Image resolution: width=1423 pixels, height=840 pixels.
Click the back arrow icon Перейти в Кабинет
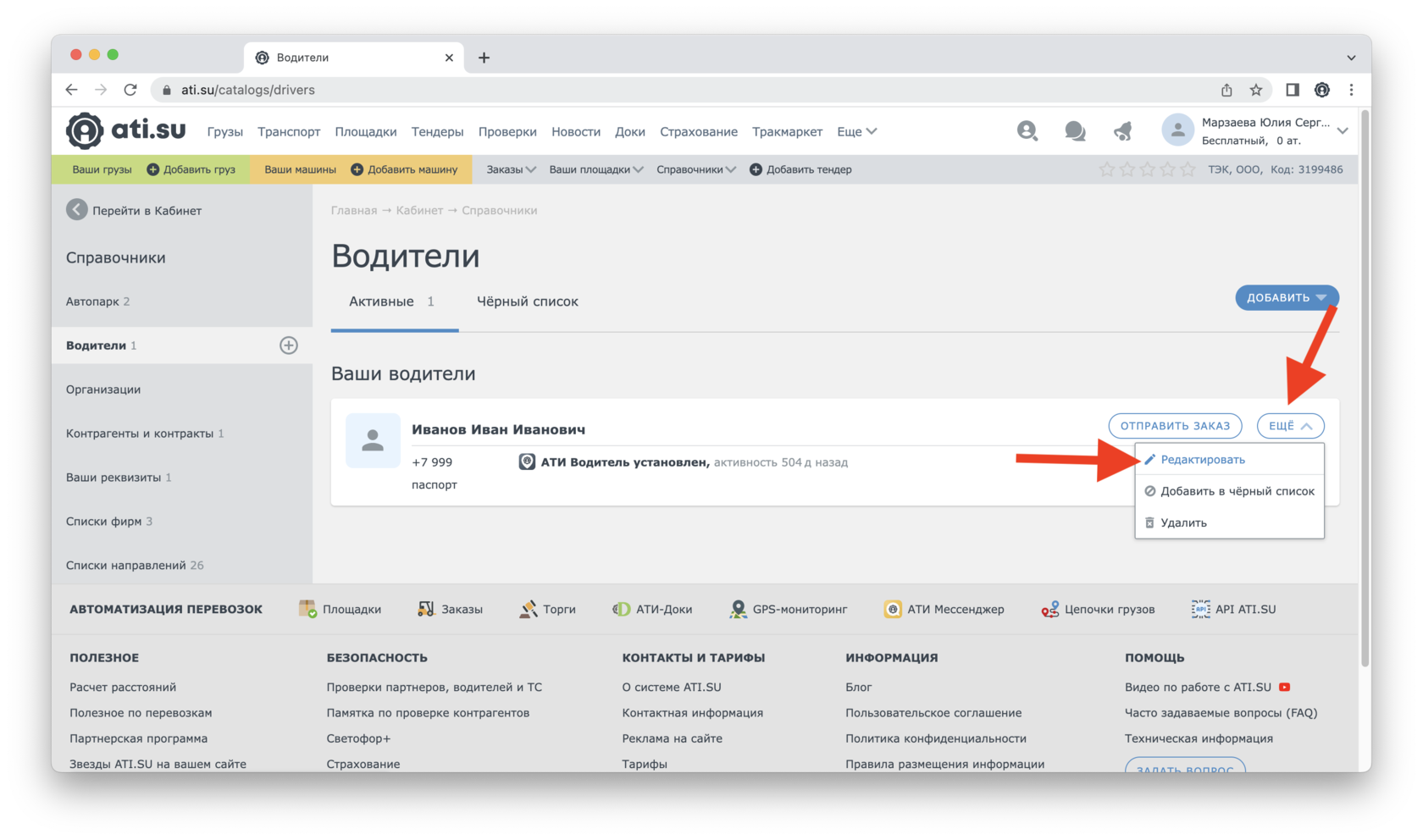[x=77, y=210]
